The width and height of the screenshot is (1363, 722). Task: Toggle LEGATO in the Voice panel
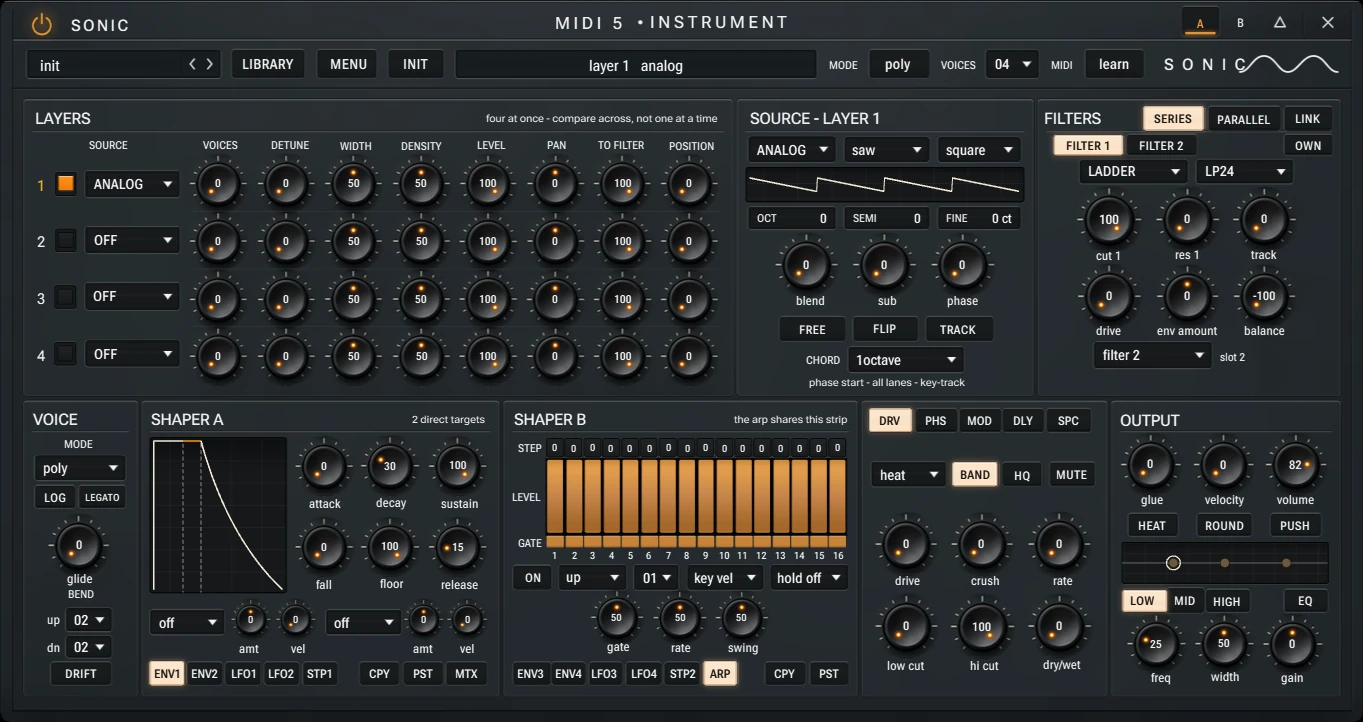click(x=102, y=497)
